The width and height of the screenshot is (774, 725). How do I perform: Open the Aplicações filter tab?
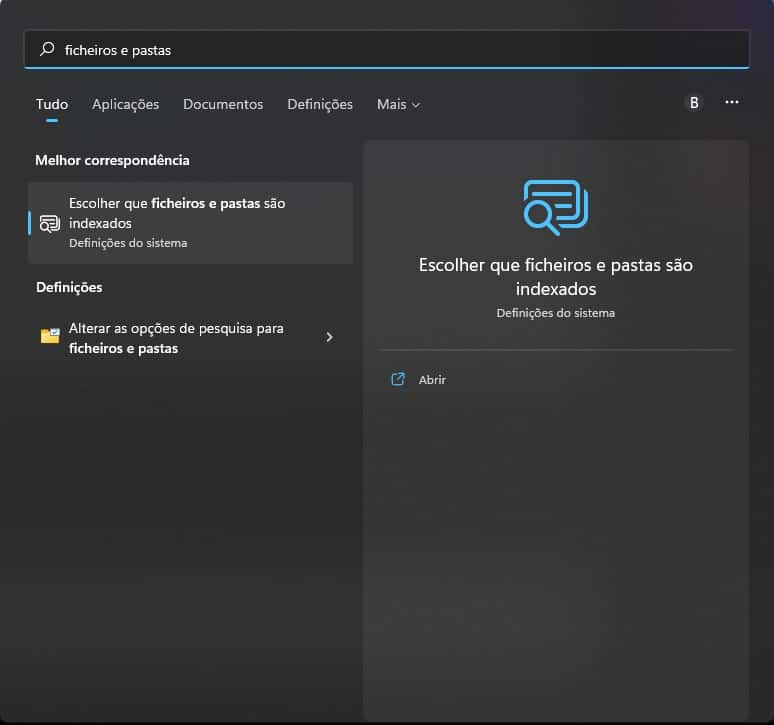125,104
